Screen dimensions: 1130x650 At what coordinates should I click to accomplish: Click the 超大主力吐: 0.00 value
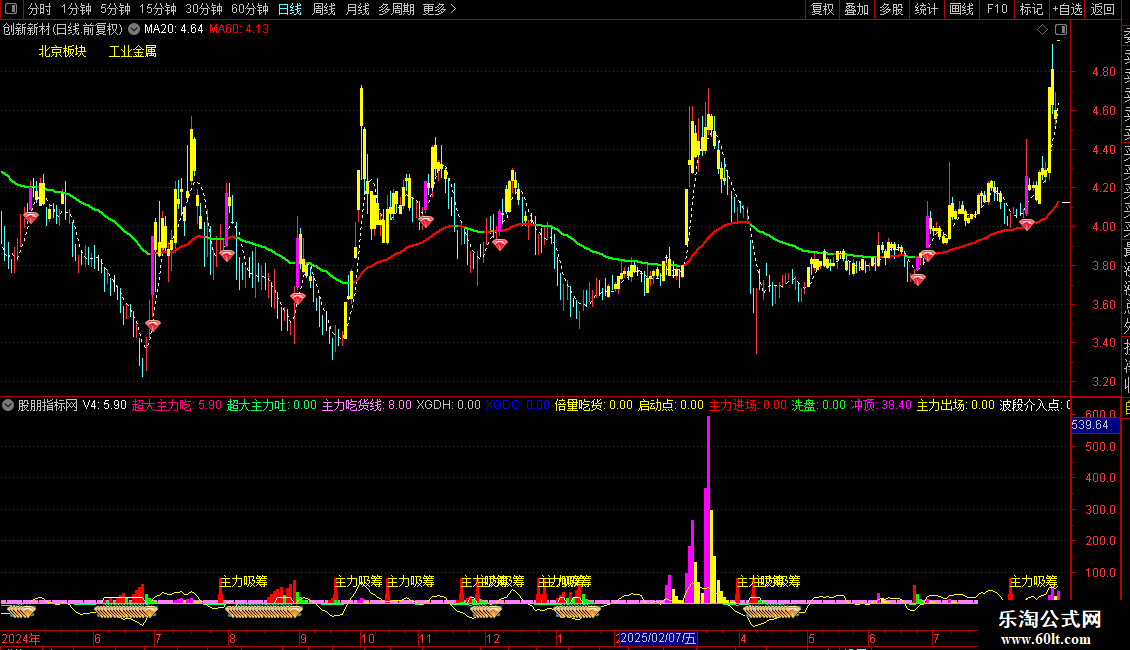[x=272, y=405]
